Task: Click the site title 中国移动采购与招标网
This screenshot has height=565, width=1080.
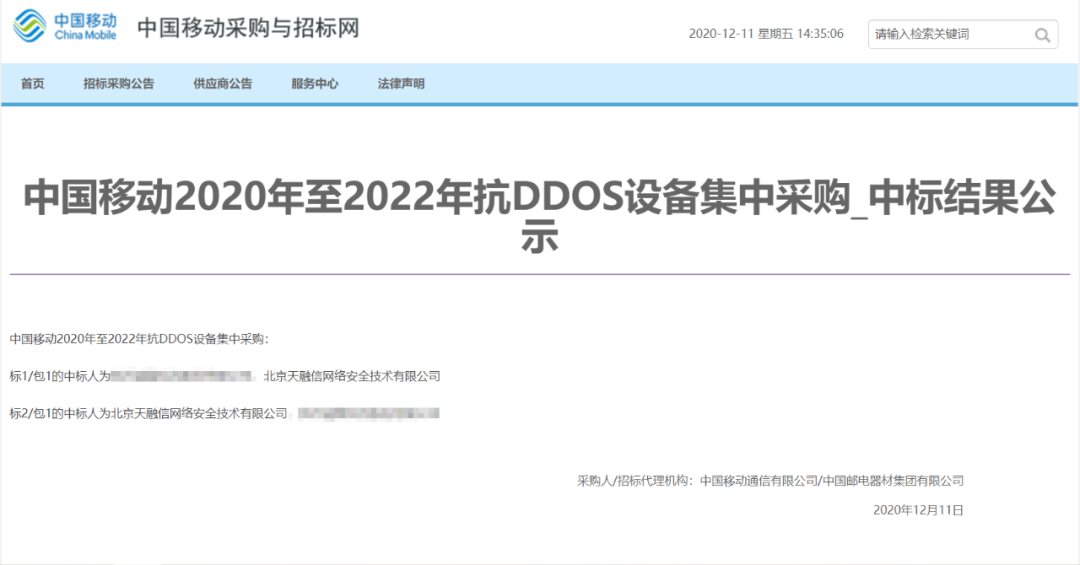Action: pyautogui.click(x=248, y=28)
